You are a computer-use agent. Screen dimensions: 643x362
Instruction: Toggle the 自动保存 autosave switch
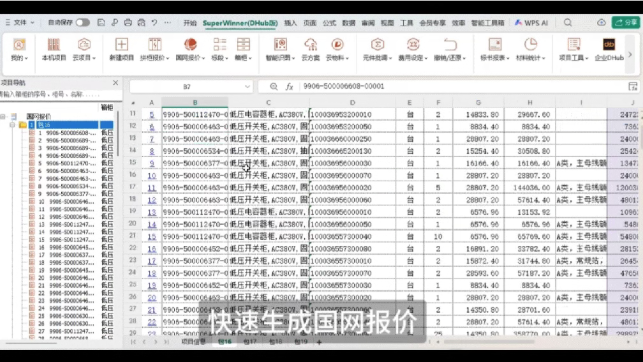(82, 23)
